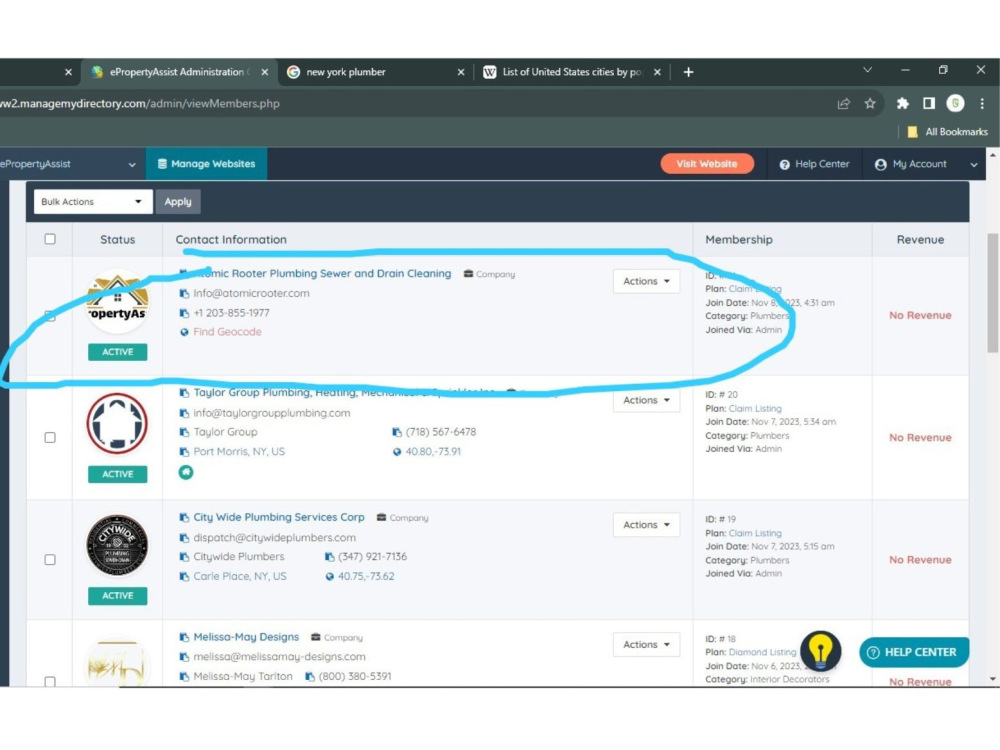
Task: Click copy icon beside +1 203-855-1977
Action: [x=184, y=313]
